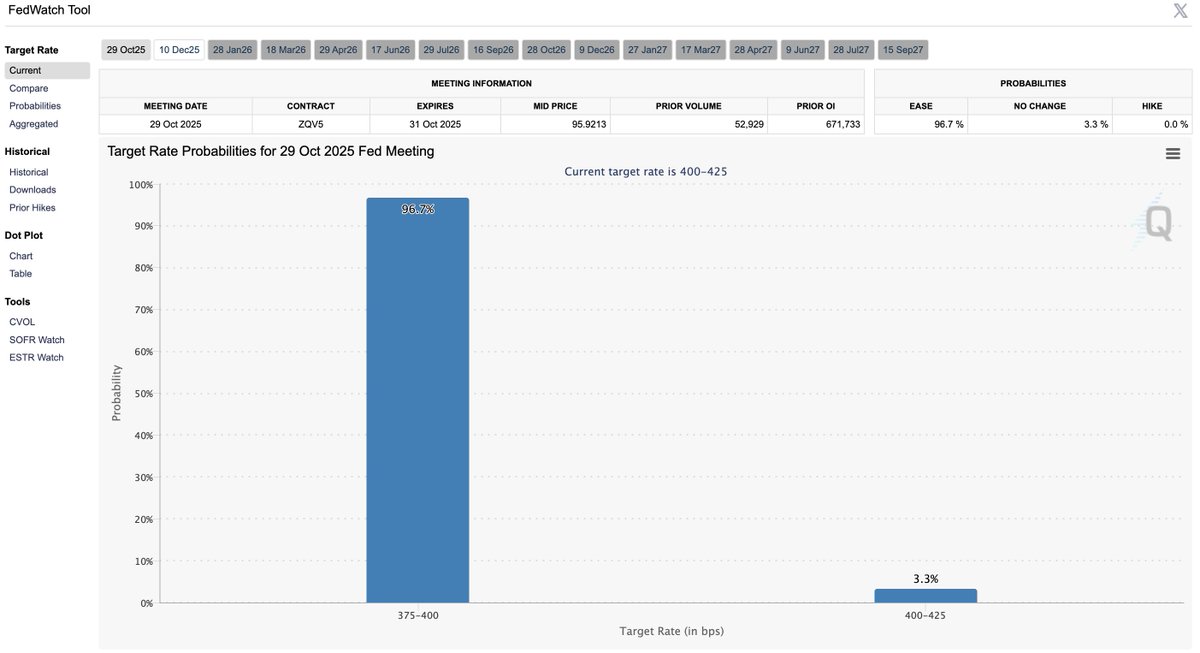Click the 3.3% bar label
The width and height of the screenshot is (1200, 653).
(x=925, y=579)
